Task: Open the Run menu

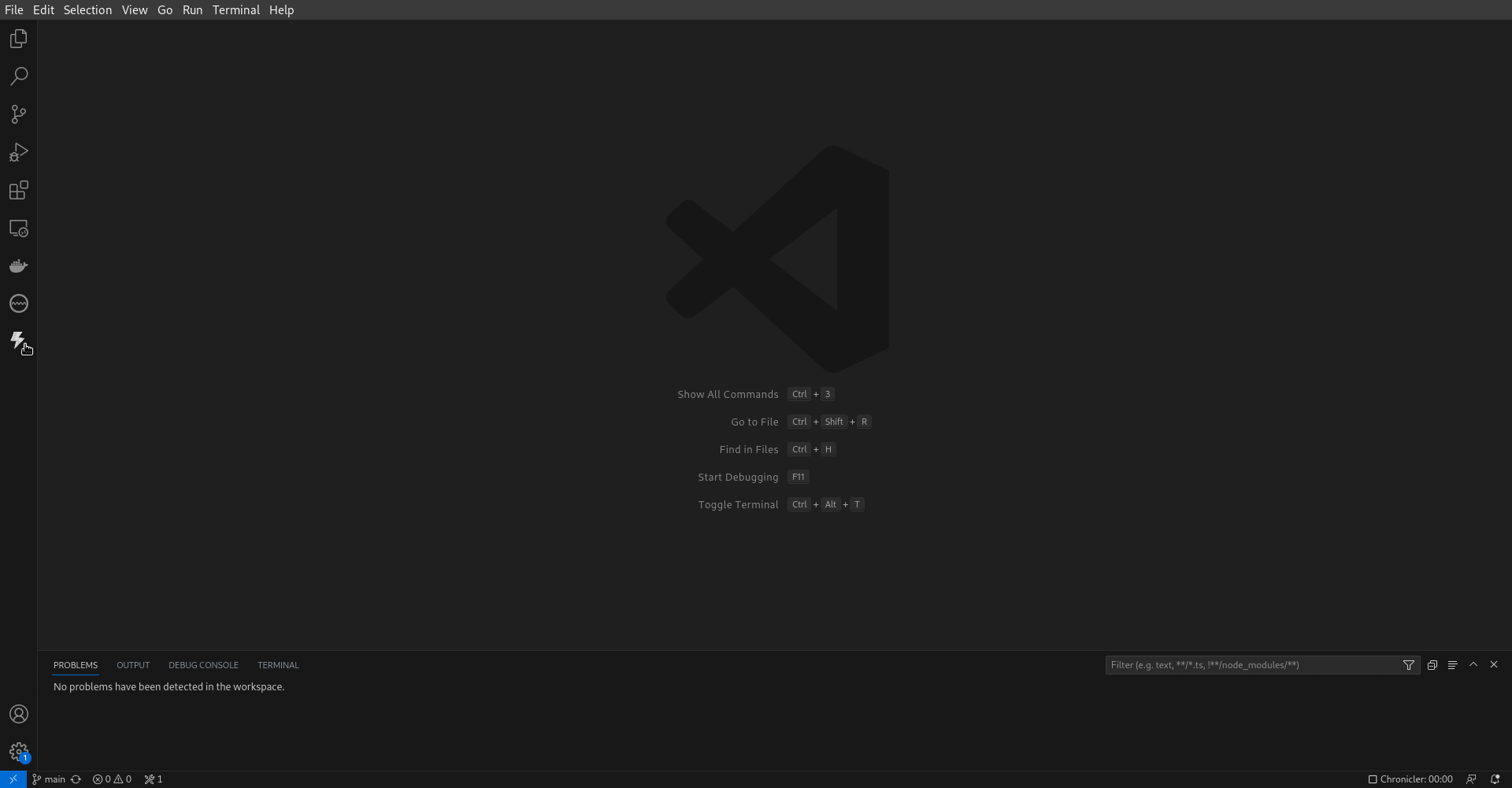Action: click(192, 10)
